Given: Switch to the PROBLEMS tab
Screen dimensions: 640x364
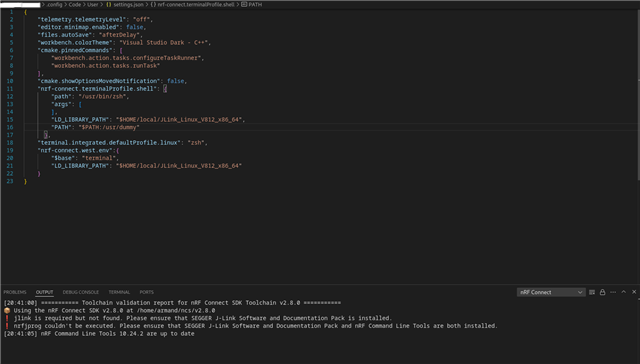Looking at the screenshot, I should (15, 292).
